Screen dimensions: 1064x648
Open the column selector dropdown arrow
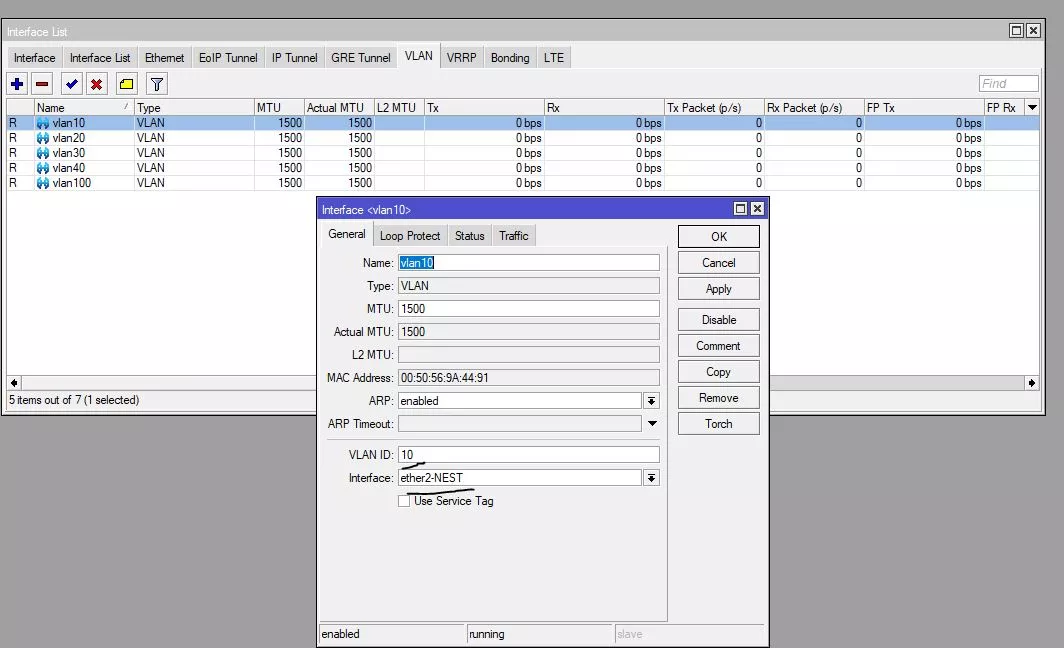pyautogui.click(x=1032, y=107)
